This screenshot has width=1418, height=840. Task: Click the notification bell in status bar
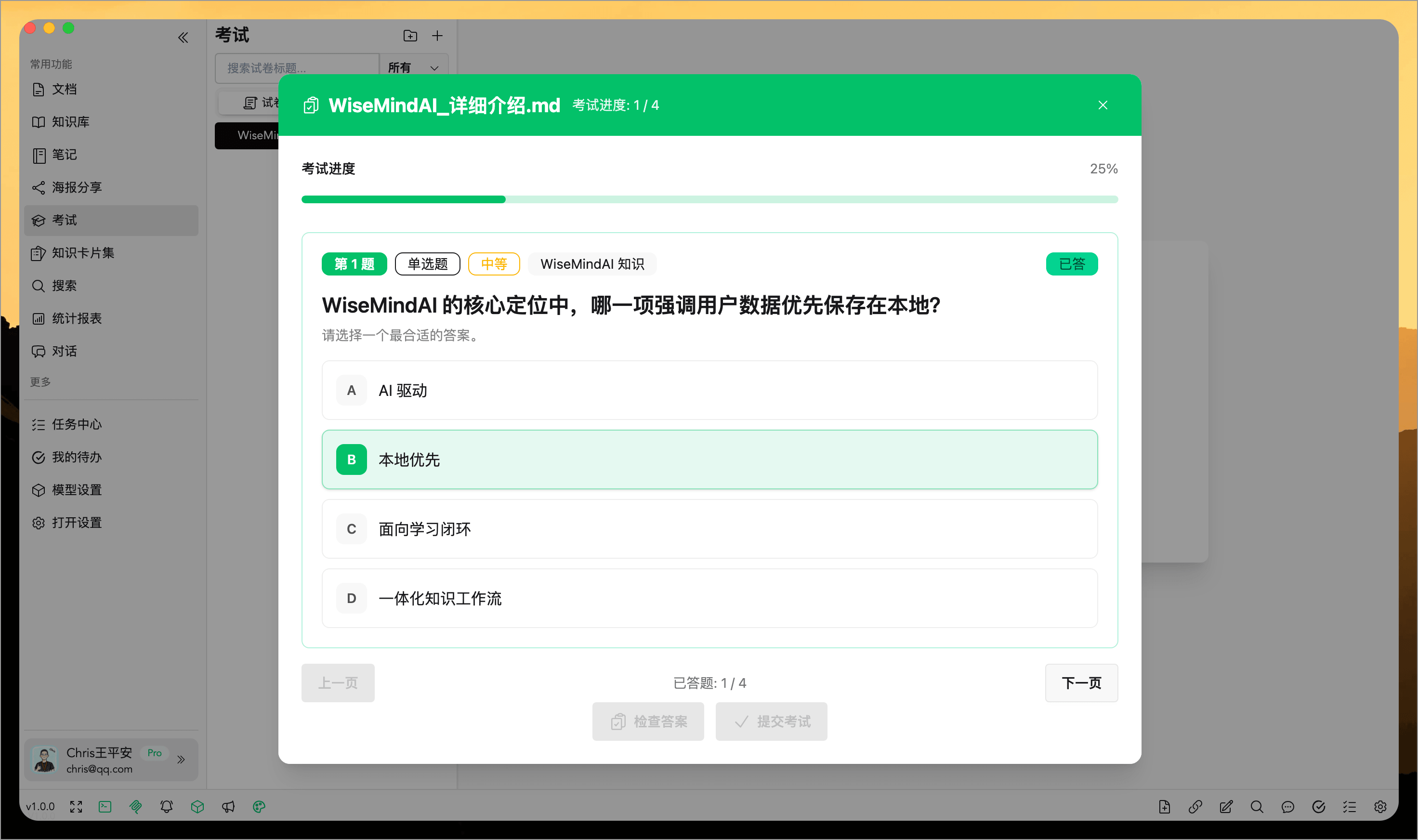pyautogui.click(x=167, y=807)
